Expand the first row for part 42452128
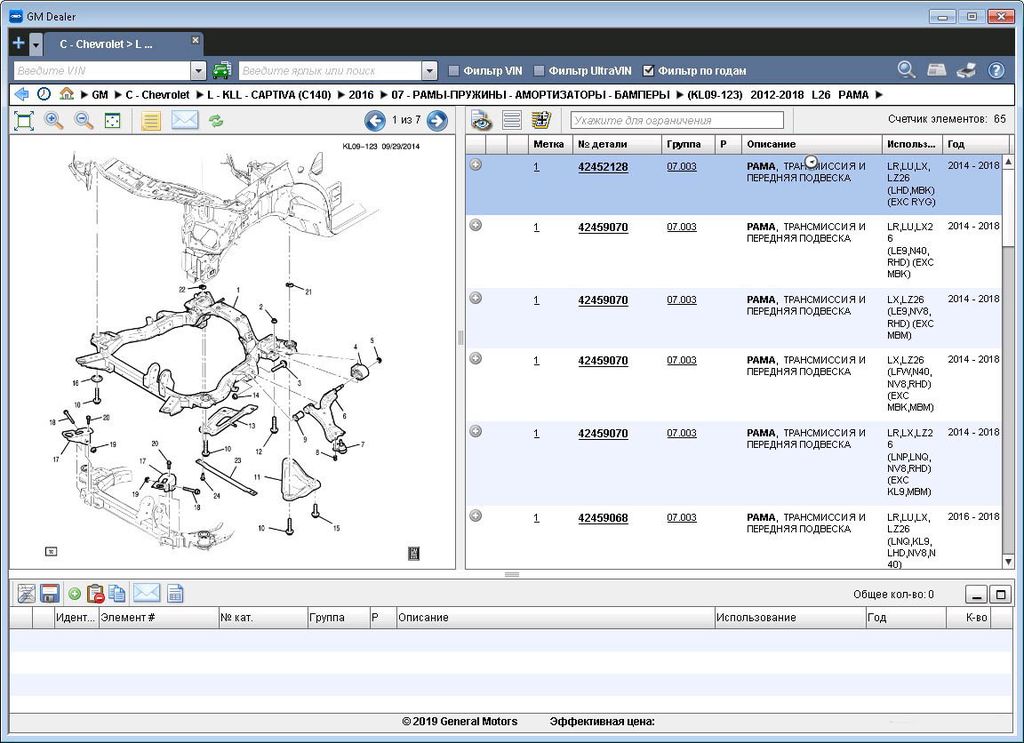 coord(476,165)
